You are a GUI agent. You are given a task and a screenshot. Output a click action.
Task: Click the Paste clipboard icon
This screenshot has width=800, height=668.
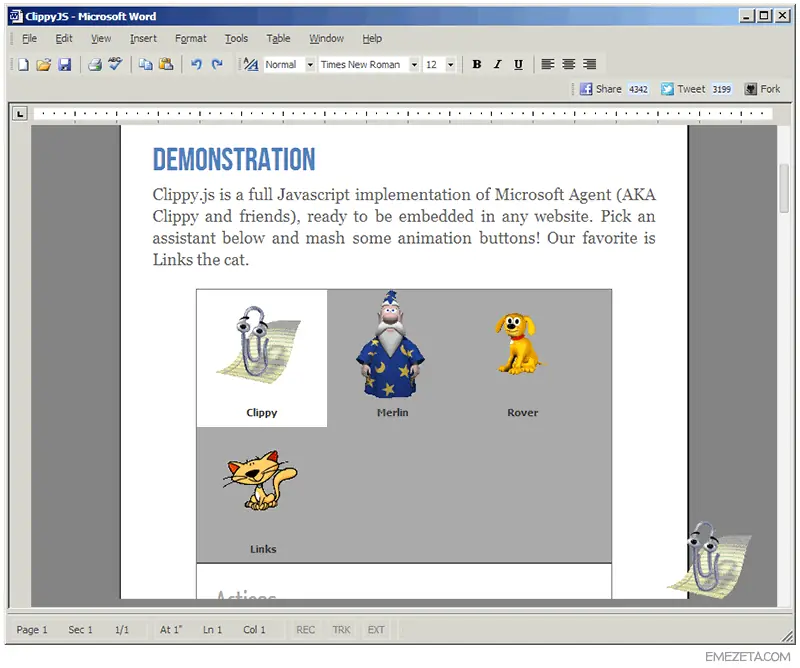[166, 64]
